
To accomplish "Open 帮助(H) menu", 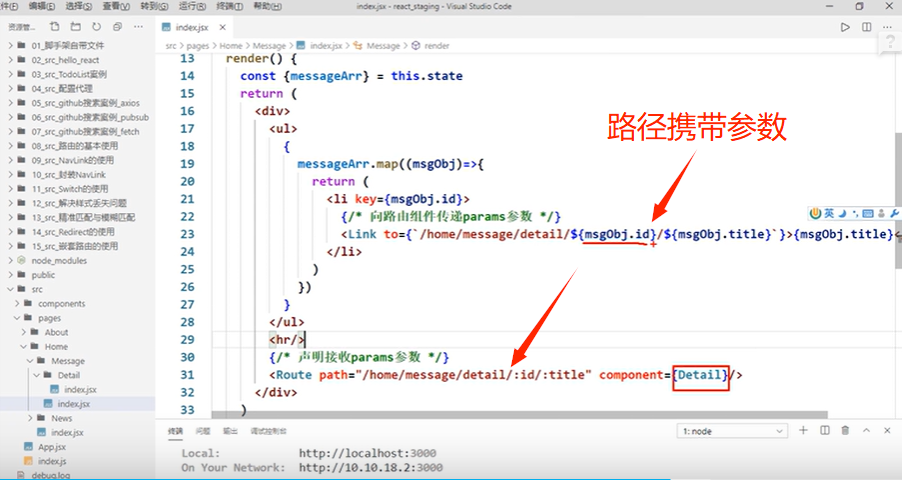I will click(x=267, y=6).
